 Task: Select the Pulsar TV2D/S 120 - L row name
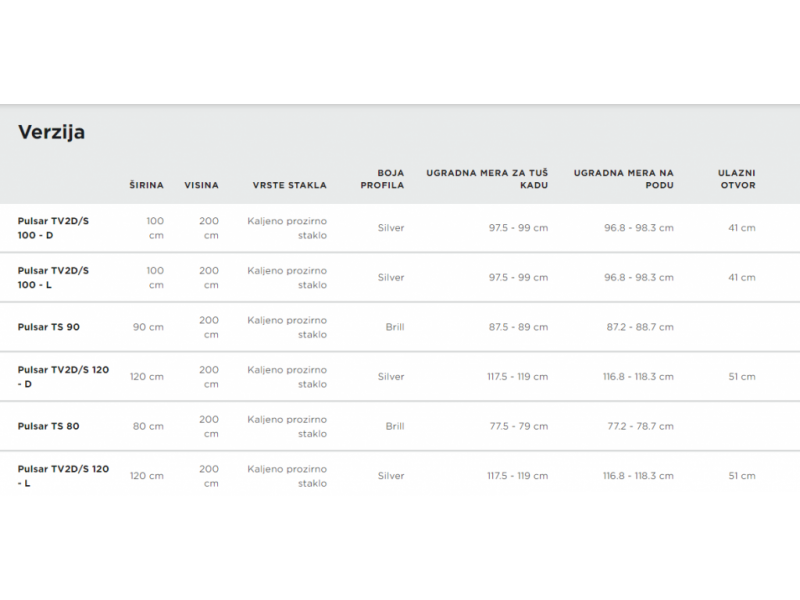point(62,475)
